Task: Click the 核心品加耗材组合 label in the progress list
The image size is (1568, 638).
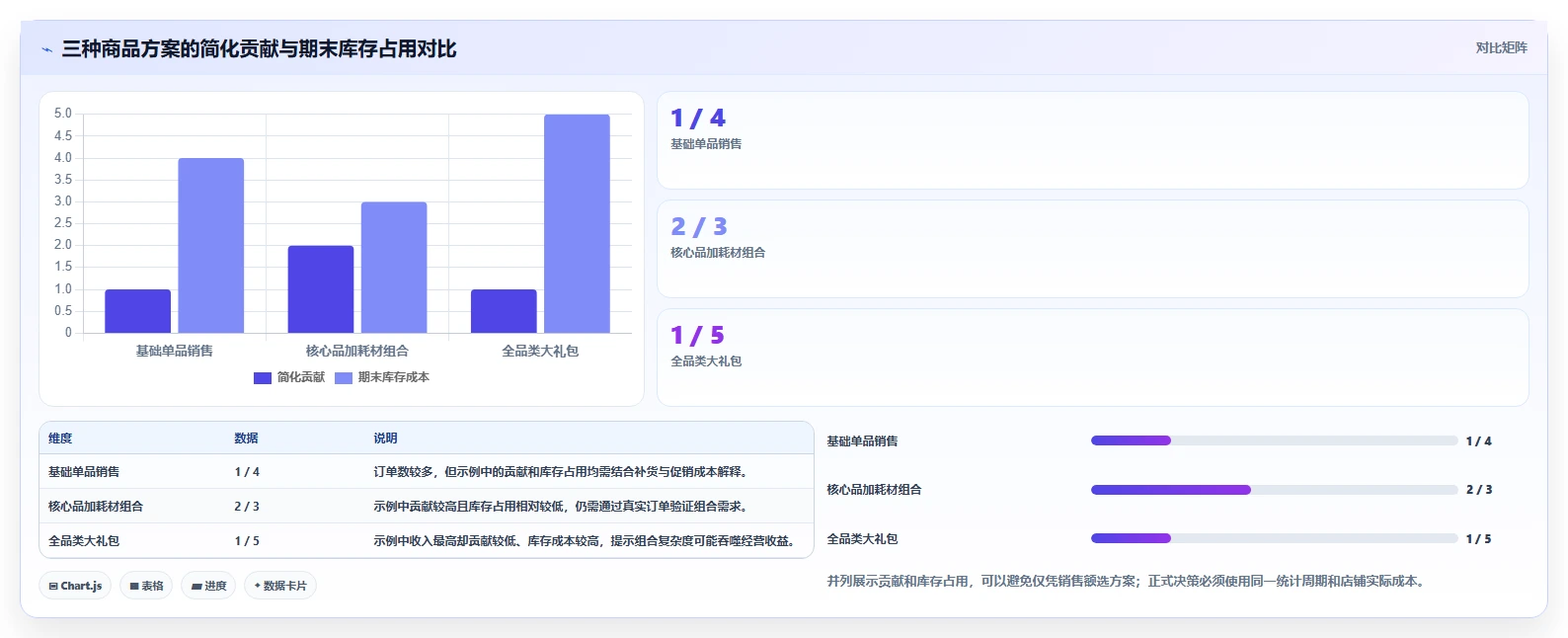Action: [874, 490]
